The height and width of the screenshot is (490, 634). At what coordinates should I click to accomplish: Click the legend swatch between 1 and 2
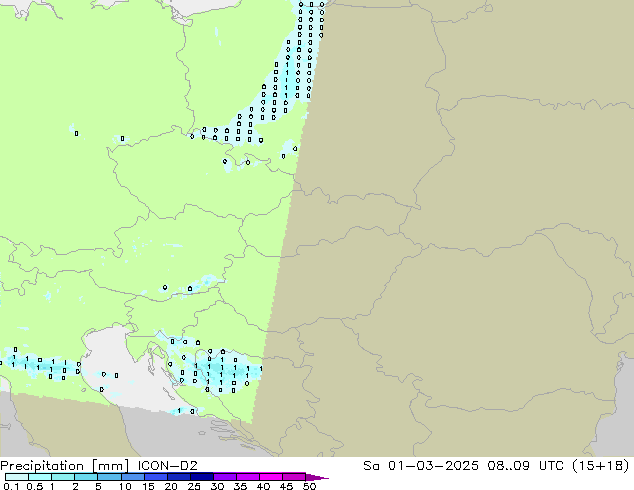tap(63, 477)
